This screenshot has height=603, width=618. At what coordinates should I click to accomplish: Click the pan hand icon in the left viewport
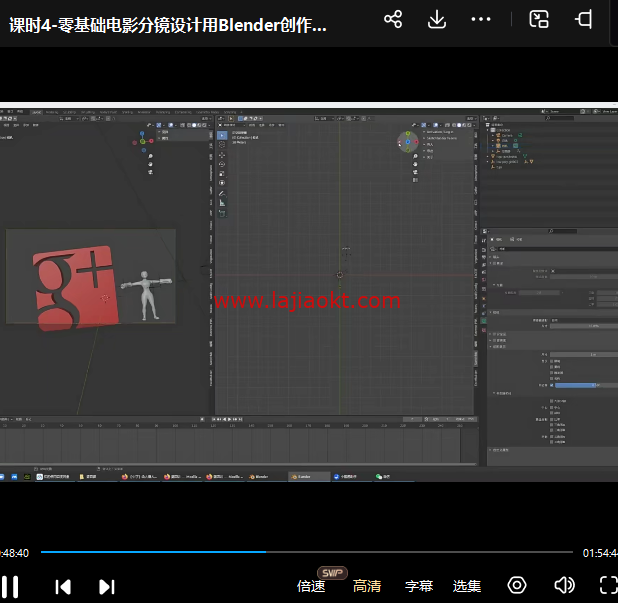(151, 164)
